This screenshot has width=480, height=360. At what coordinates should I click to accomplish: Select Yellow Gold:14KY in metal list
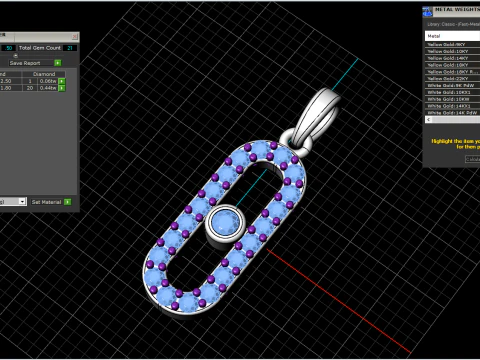tap(452, 58)
